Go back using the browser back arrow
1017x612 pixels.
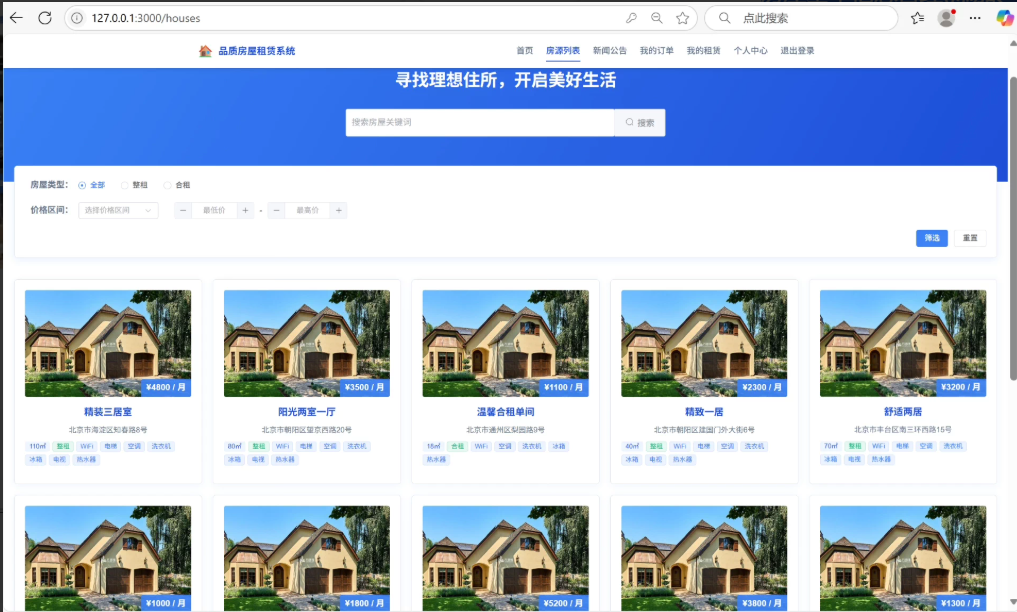tap(16, 18)
